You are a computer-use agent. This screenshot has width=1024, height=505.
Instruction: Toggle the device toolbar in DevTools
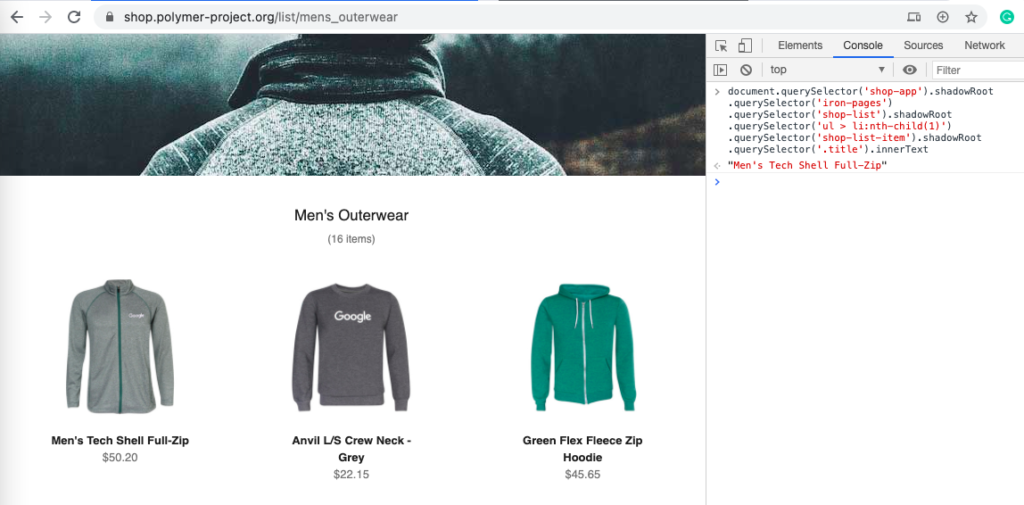745,46
